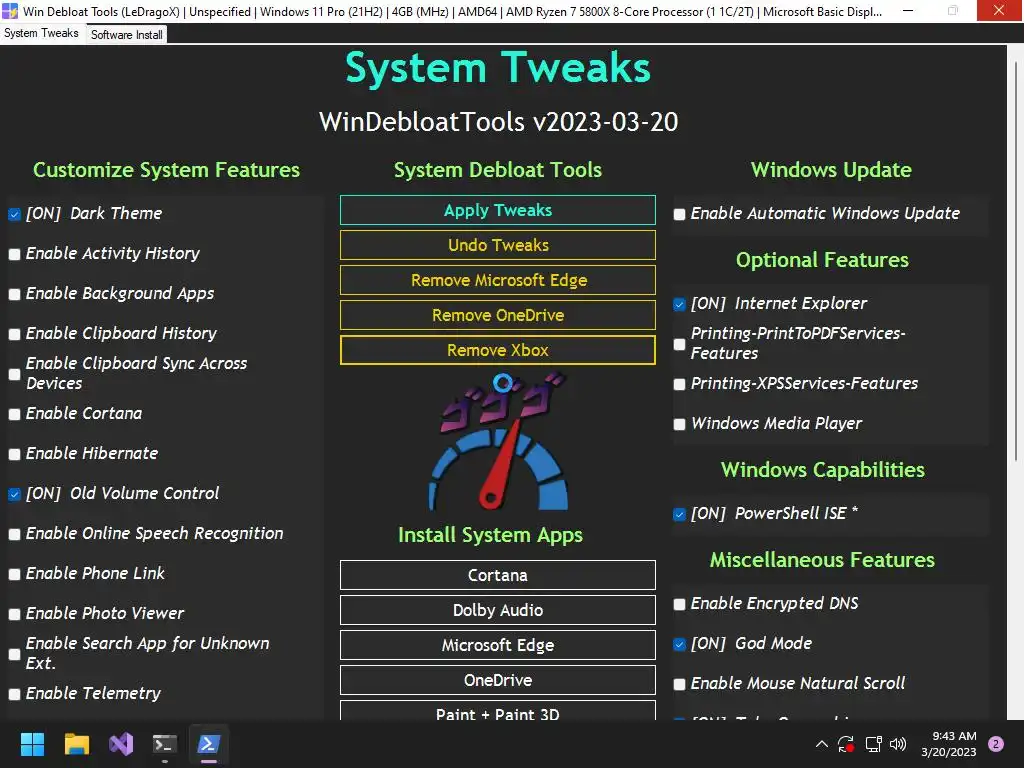Click the Win Debloat Tools title bar icon

10,11
